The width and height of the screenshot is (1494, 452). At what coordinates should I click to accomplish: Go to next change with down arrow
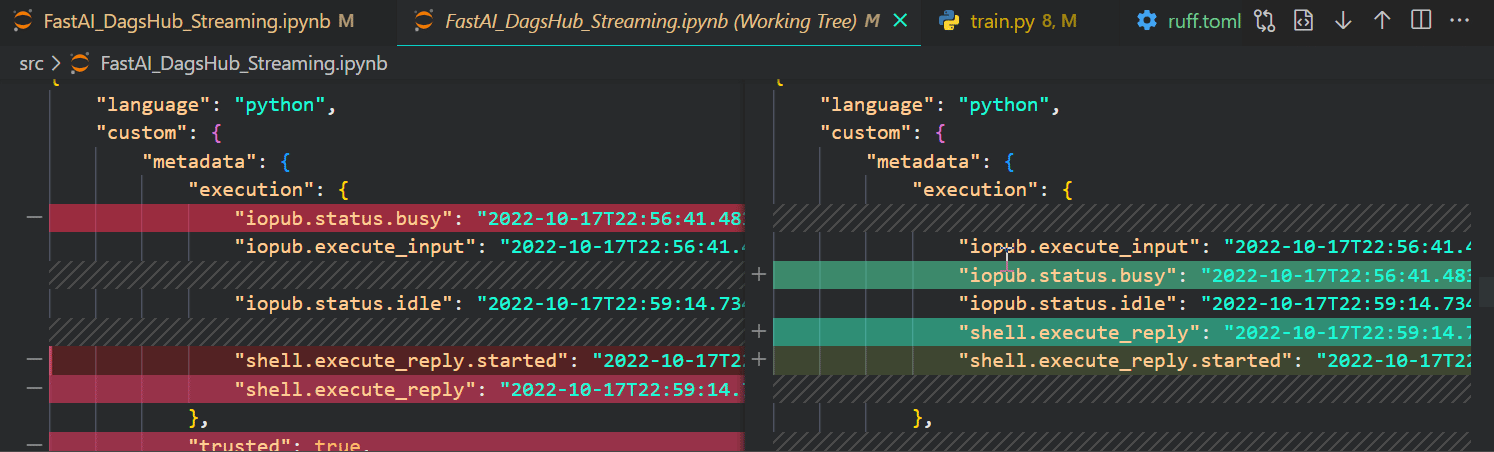click(x=1343, y=20)
